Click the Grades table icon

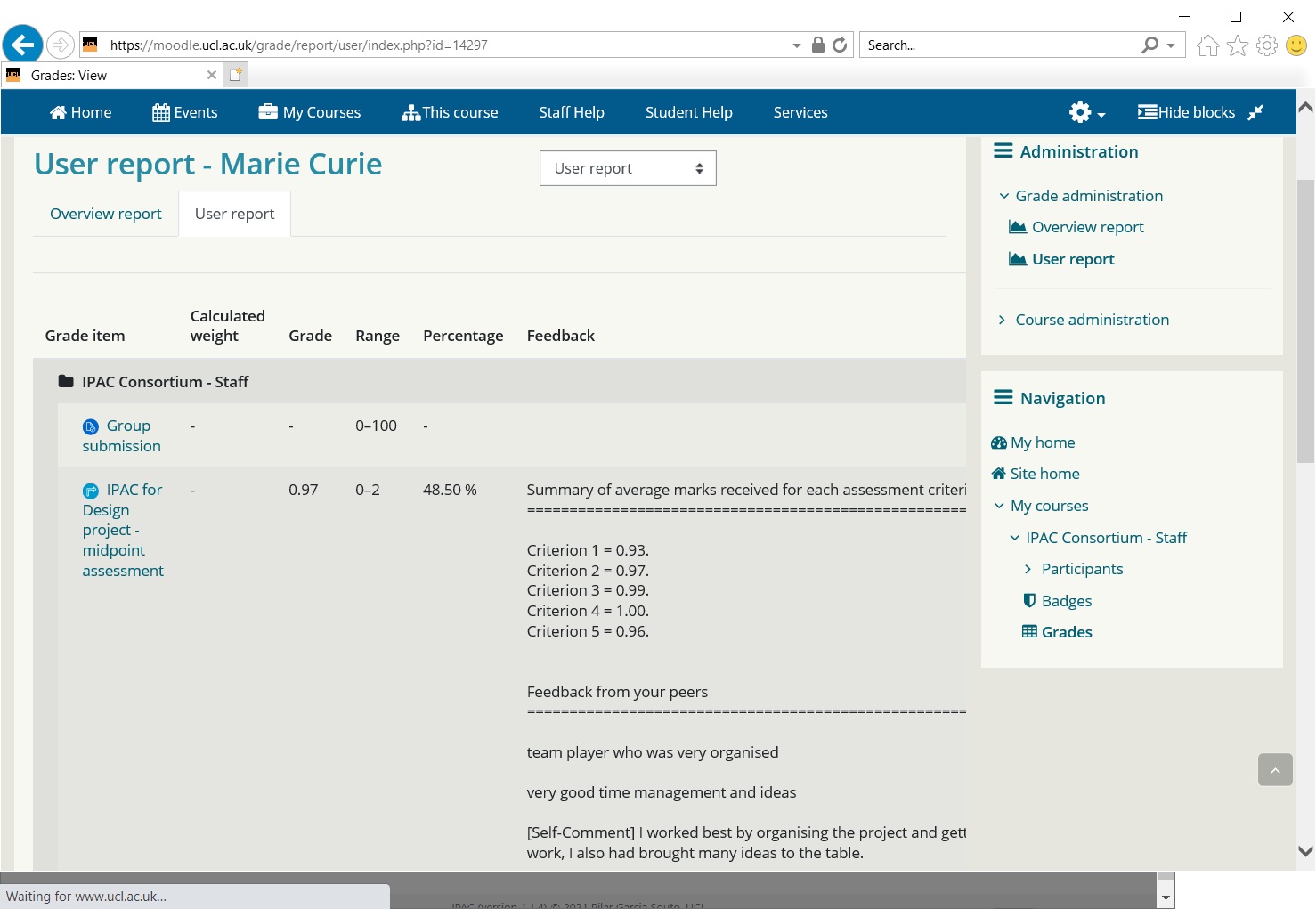pos(1029,632)
